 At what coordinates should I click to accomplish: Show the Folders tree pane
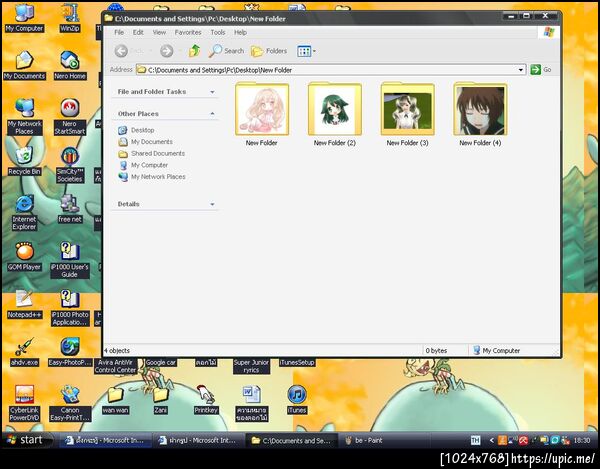[269, 51]
